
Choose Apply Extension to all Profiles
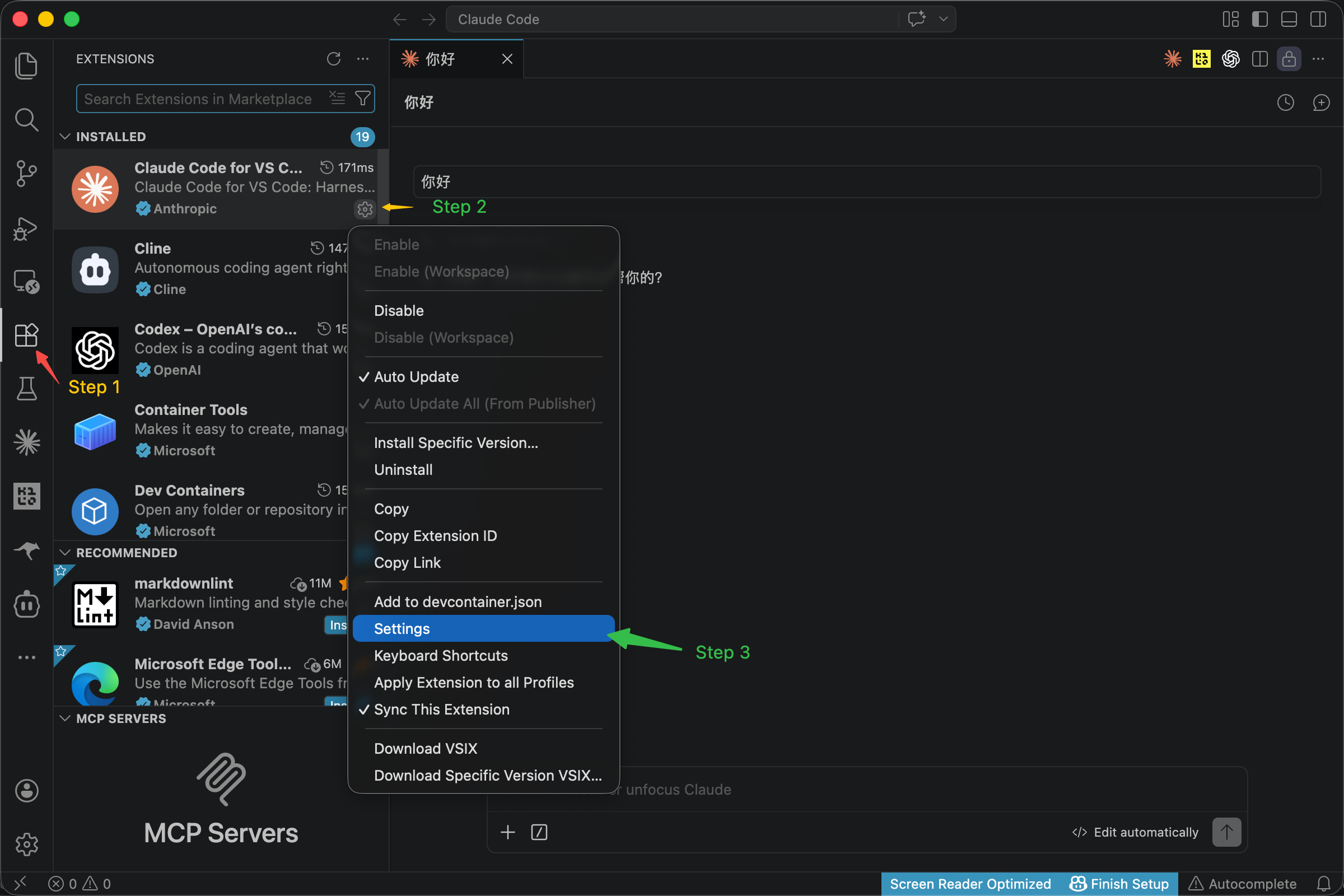click(x=483, y=682)
